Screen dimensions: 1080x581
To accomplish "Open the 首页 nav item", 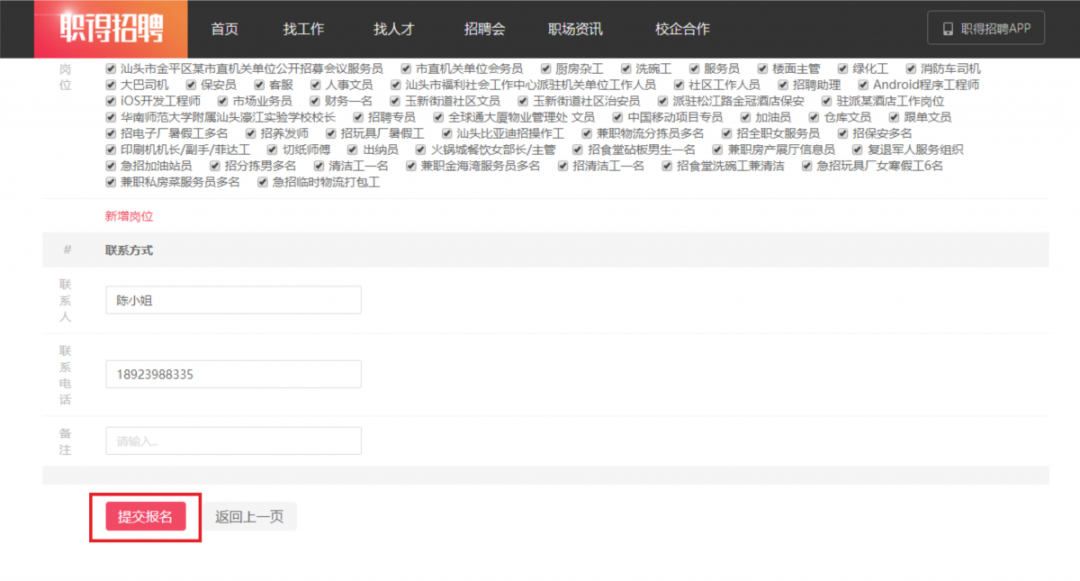I will click(225, 29).
